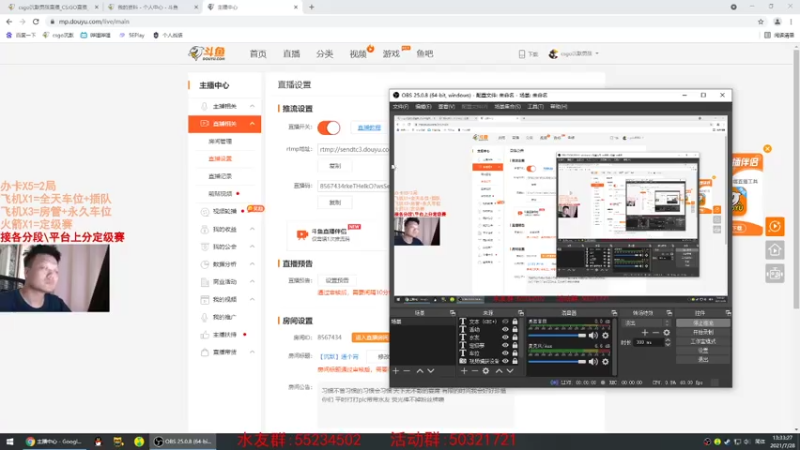Screen dimensions: 800x450
Task: Hide the 水友 text source
Action: click(x=505, y=337)
